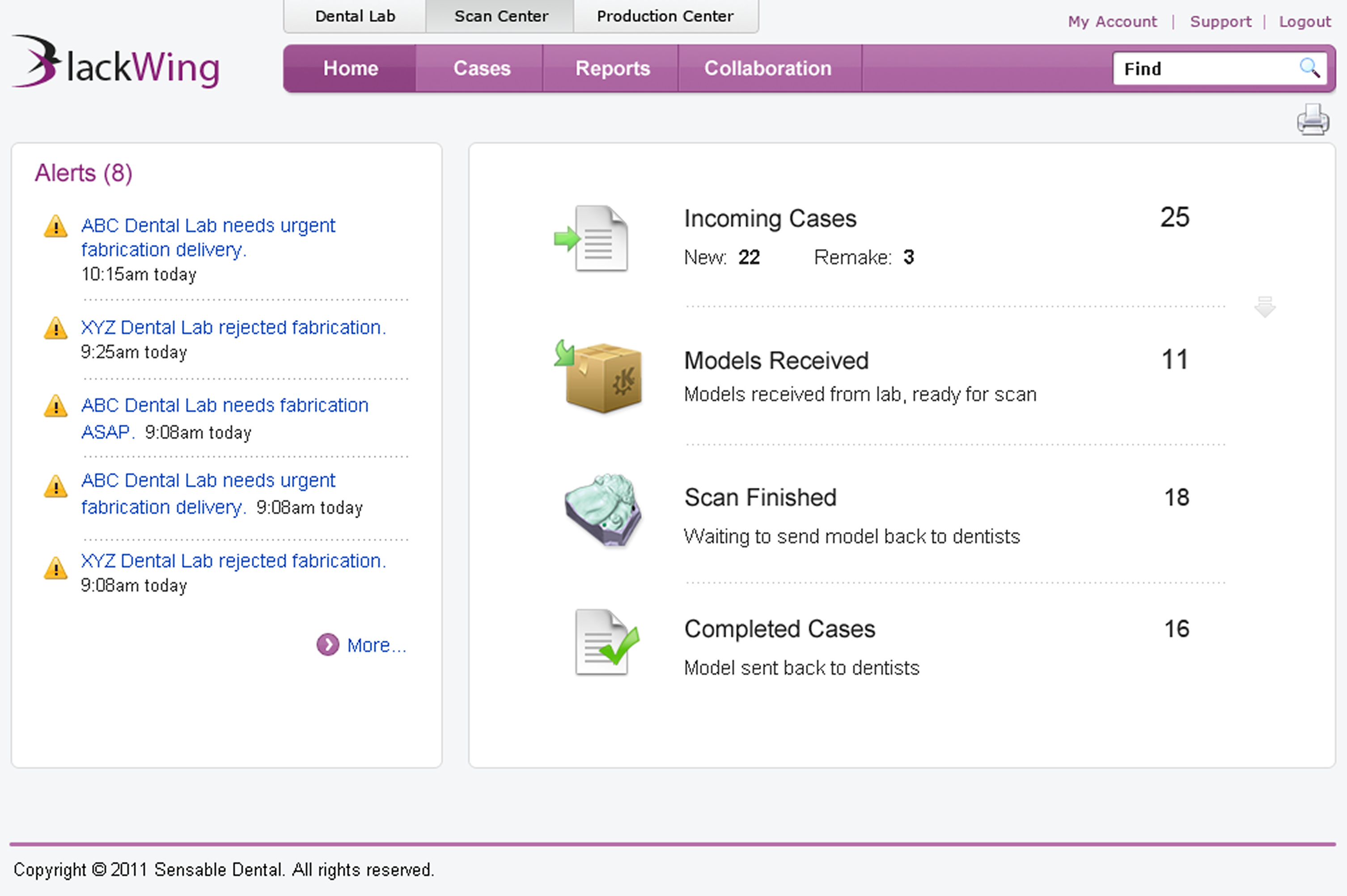This screenshot has width=1347, height=896.
Task: Click the purple arrow beside More
Action: coord(327,645)
